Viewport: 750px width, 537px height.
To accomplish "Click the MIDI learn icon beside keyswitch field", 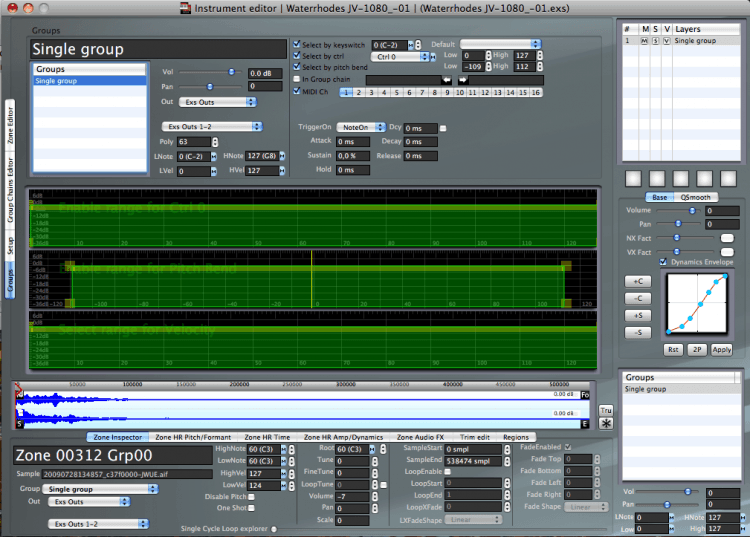I will click(410, 45).
